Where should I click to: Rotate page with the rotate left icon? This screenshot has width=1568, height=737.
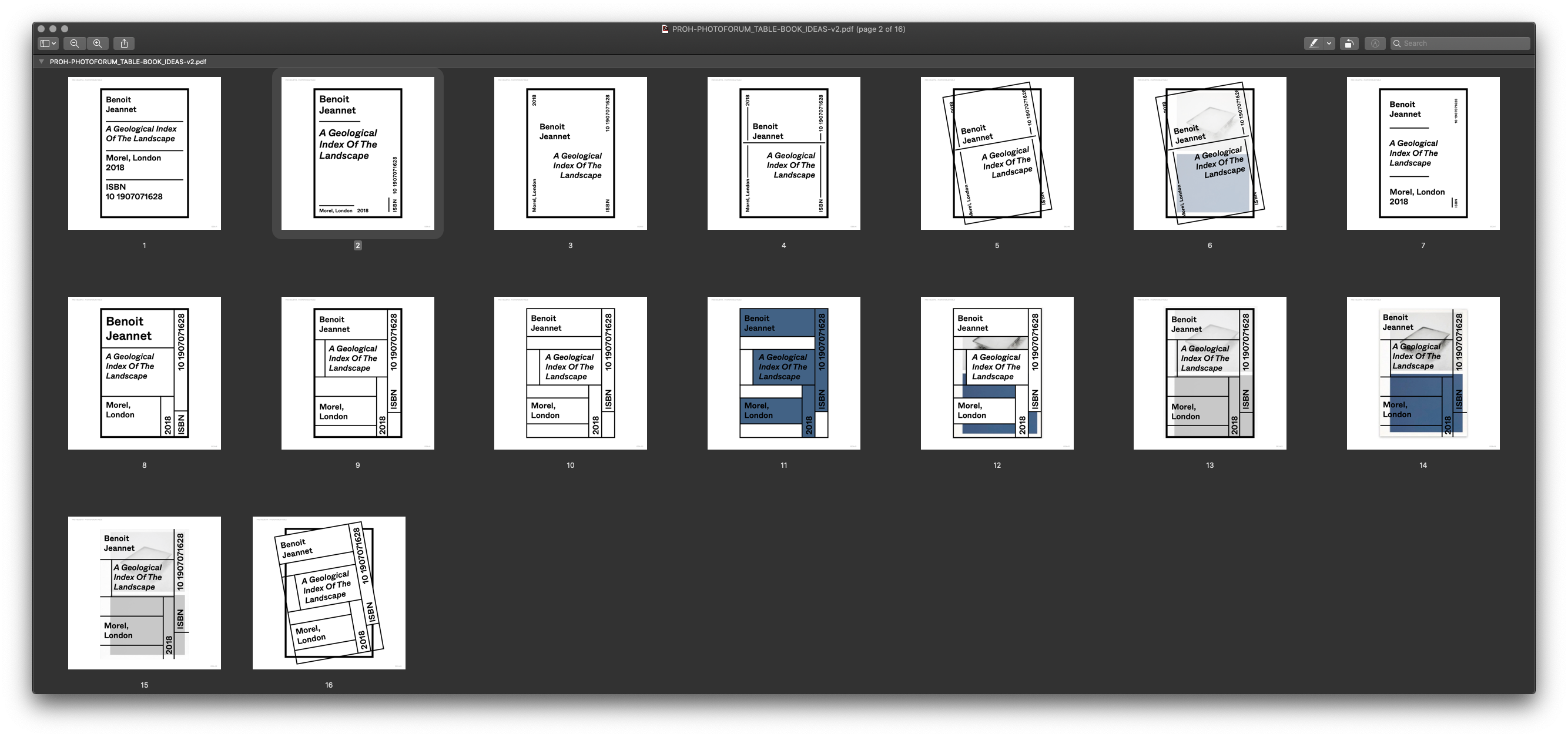(1349, 43)
